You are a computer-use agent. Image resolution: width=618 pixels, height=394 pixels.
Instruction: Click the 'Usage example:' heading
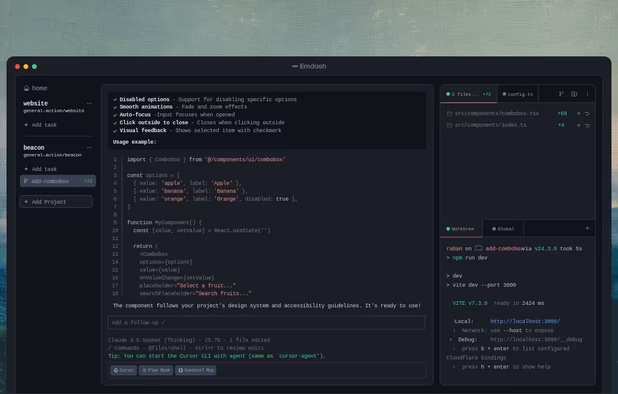tap(134, 142)
